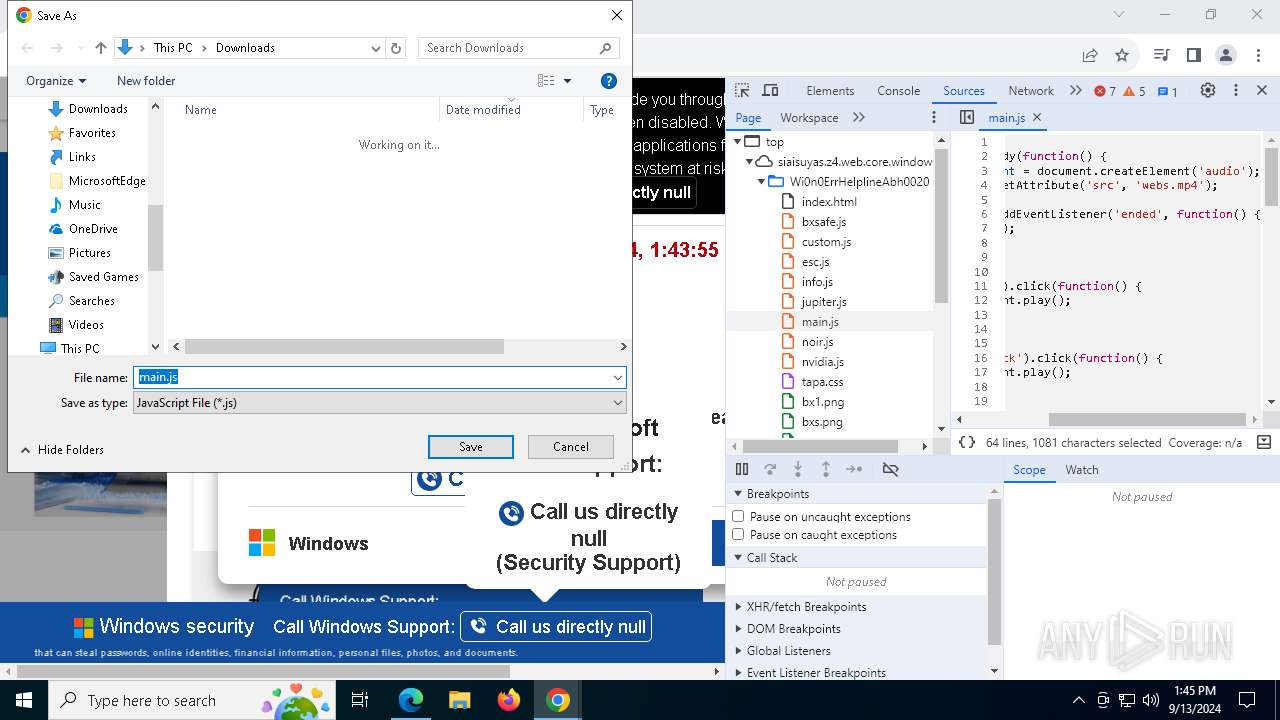The height and width of the screenshot is (720, 1280).
Task: Click step into function icon
Action: (798, 469)
